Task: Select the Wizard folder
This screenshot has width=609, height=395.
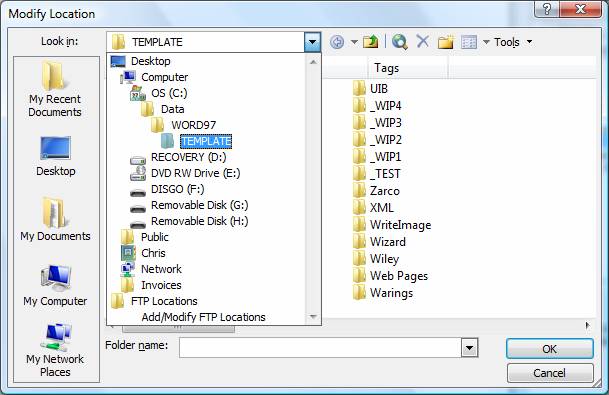Action: click(x=379, y=242)
